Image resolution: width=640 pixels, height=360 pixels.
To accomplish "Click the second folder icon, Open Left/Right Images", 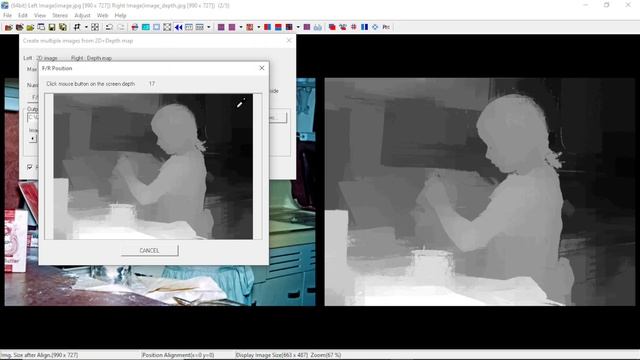I will tap(19, 27).
